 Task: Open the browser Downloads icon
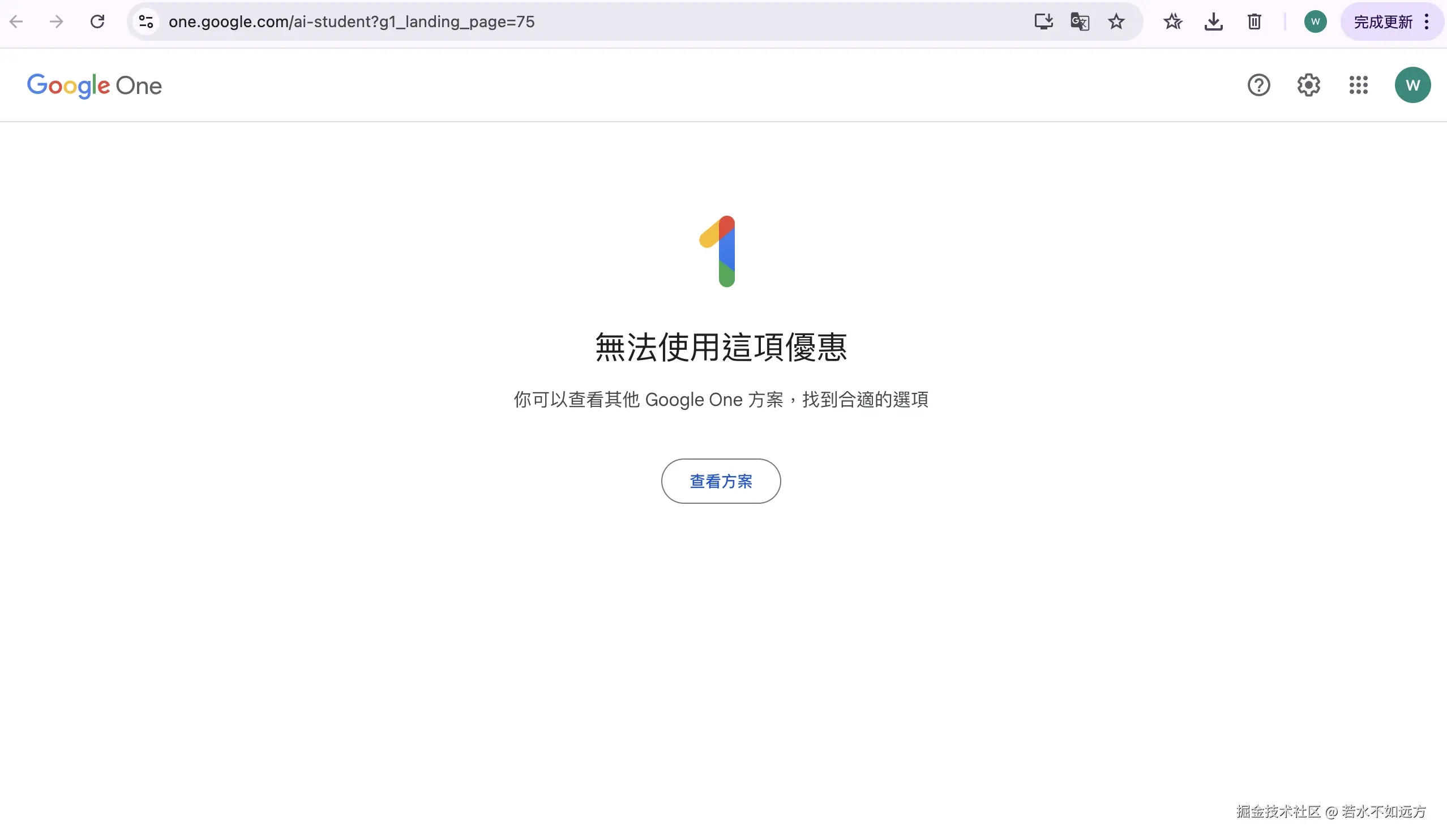(1213, 22)
